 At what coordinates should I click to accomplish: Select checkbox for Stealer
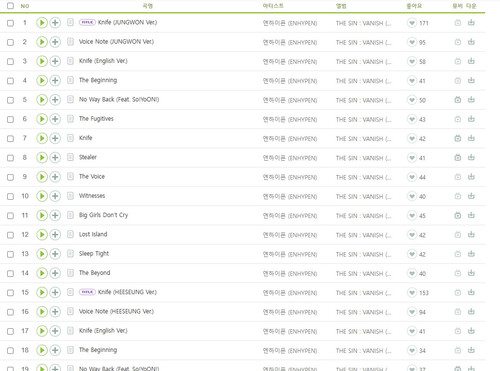(x=10, y=158)
